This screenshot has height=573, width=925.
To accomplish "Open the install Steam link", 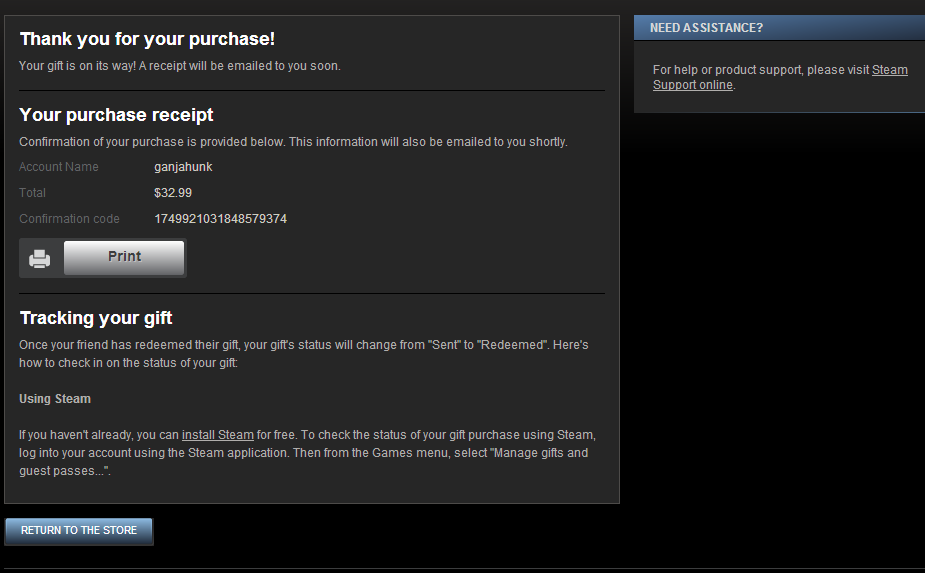I will (218, 435).
